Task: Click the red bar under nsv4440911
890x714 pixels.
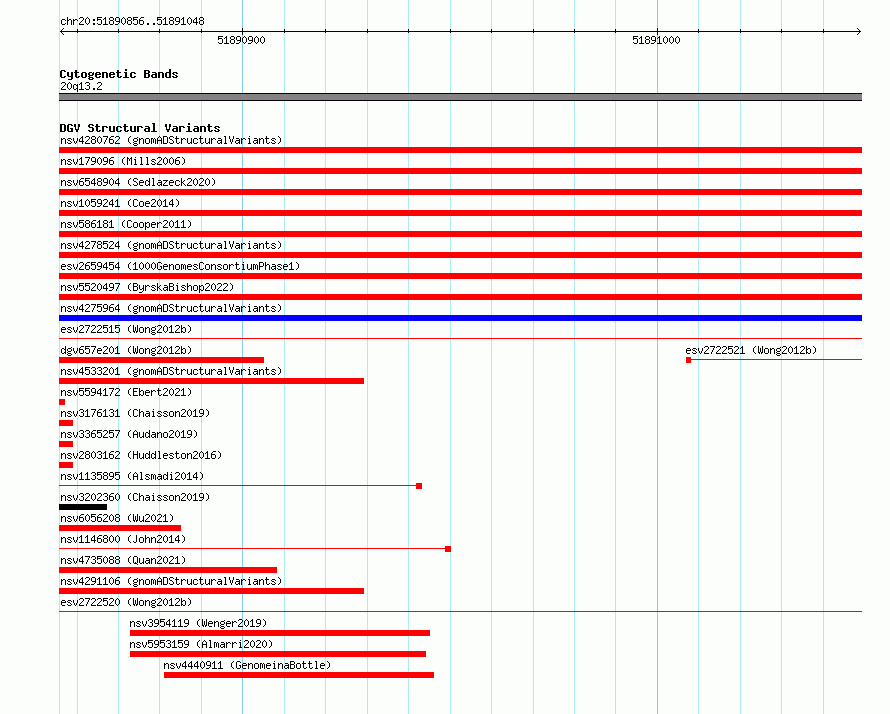Action: 299,675
